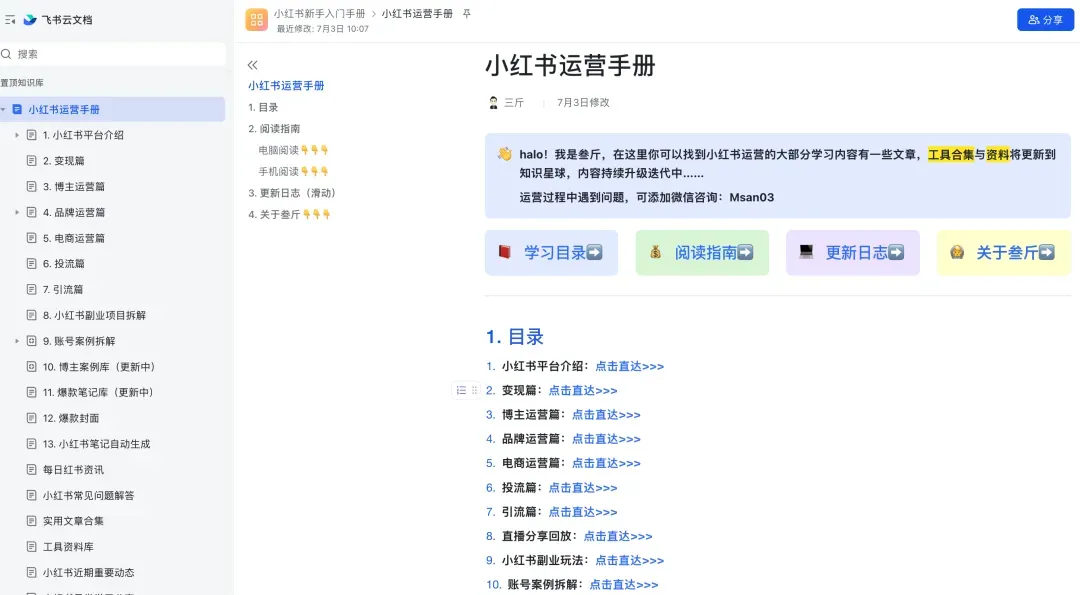Select 工具资料库 in the sidebar tree
The width and height of the screenshot is (1080, 595).
[68, 547]
